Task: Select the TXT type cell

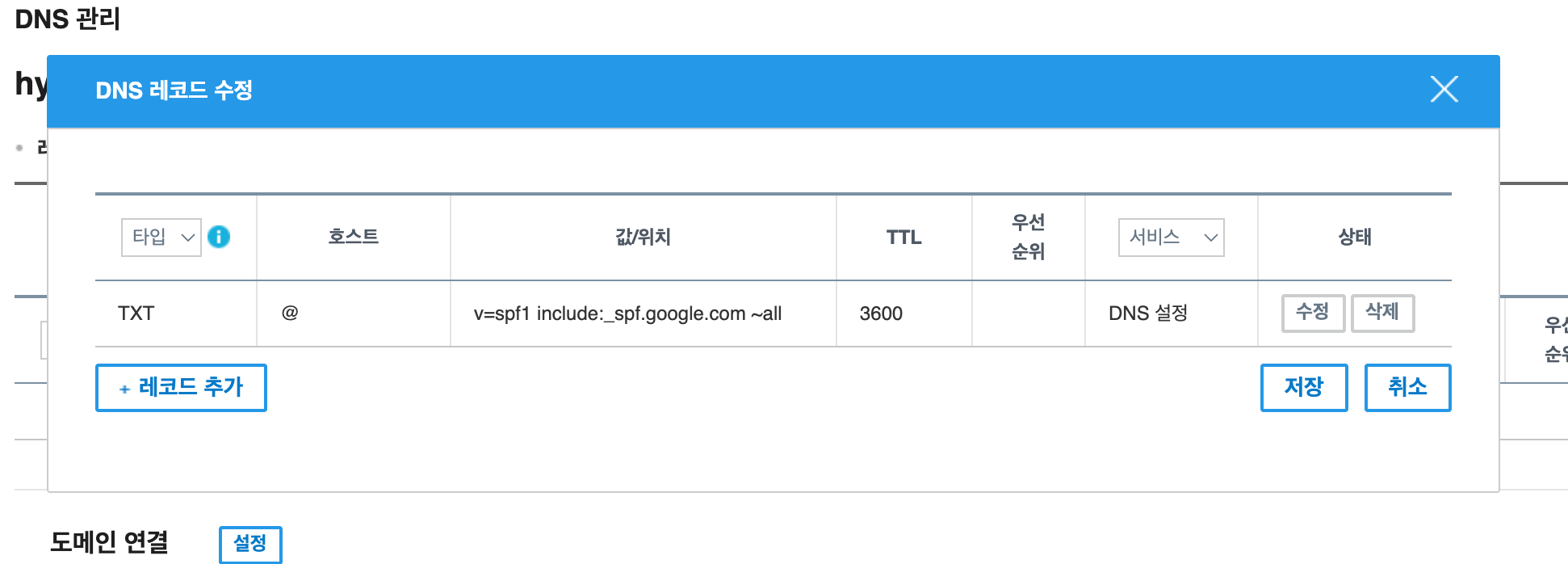Action: point(136,314)
